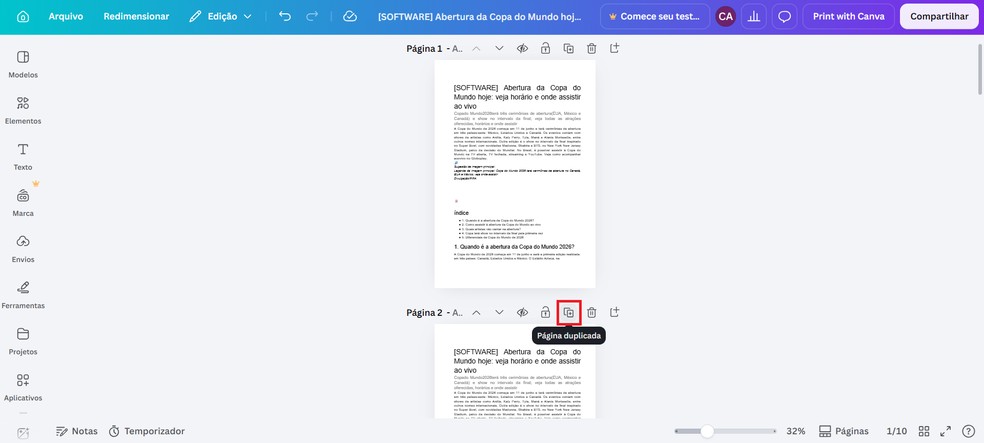Viewport: 984px width, 443px height.
Task: Open the help question mark
Action: [x=968, y=431]
